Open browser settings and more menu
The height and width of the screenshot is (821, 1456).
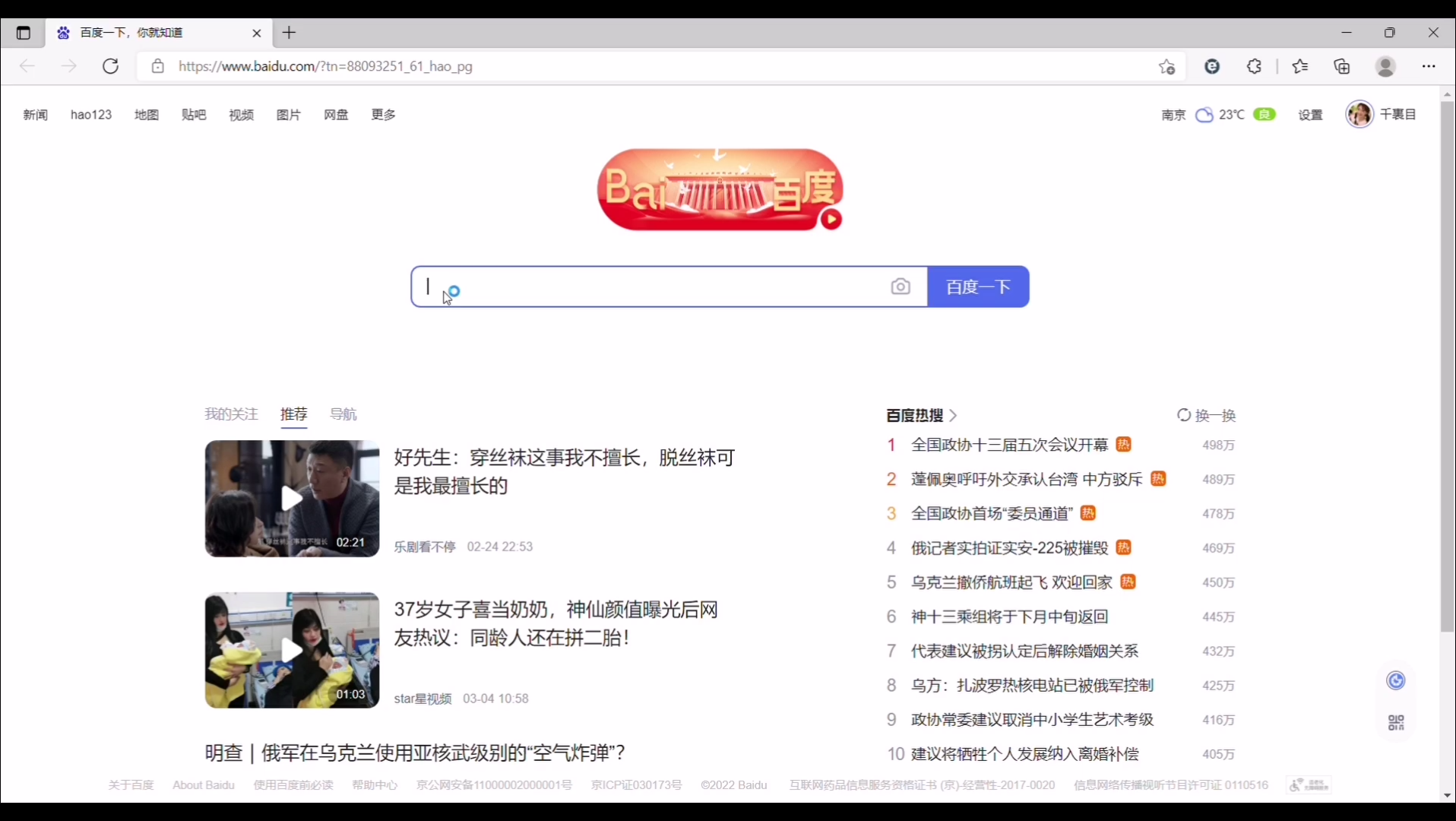(1429, 66)
